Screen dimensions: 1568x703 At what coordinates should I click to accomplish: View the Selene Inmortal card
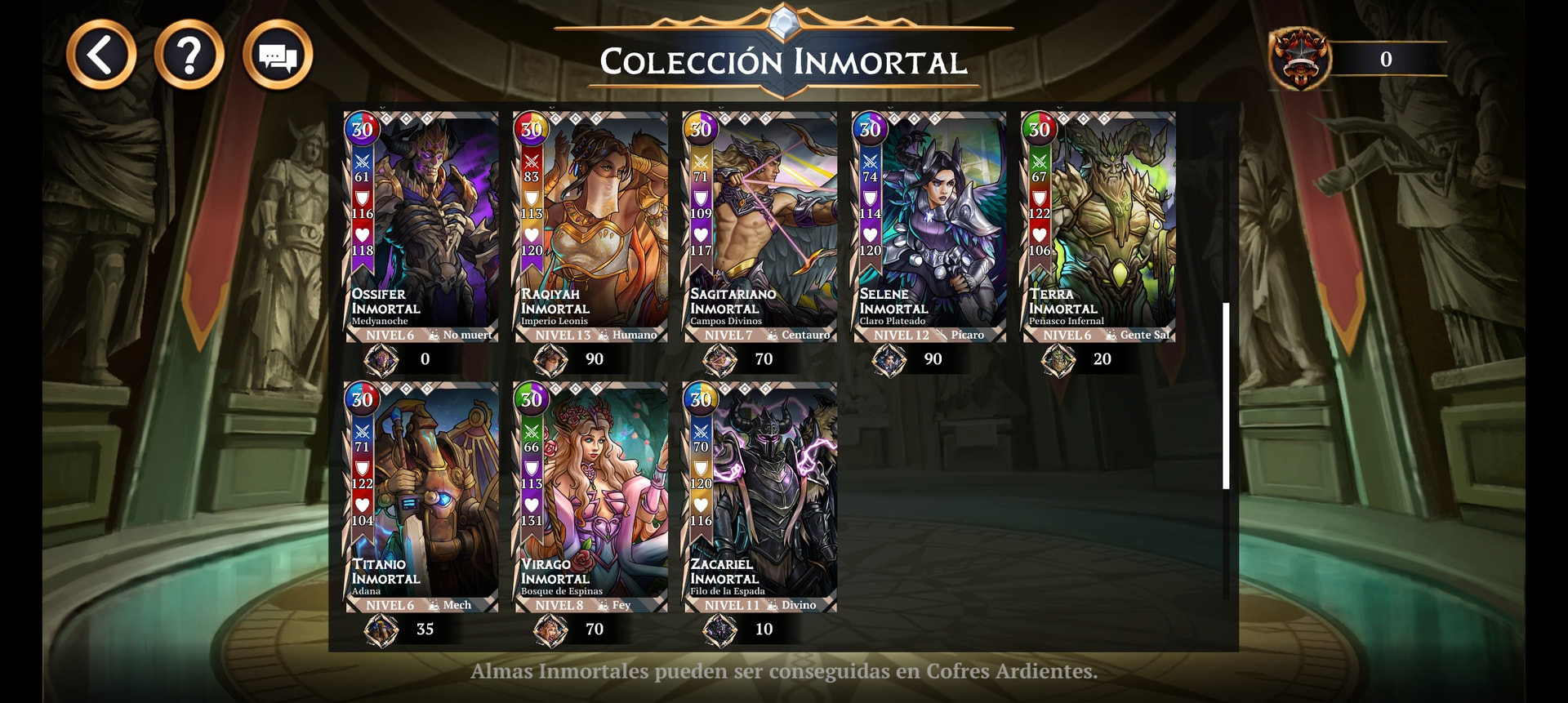click(929, 226)
